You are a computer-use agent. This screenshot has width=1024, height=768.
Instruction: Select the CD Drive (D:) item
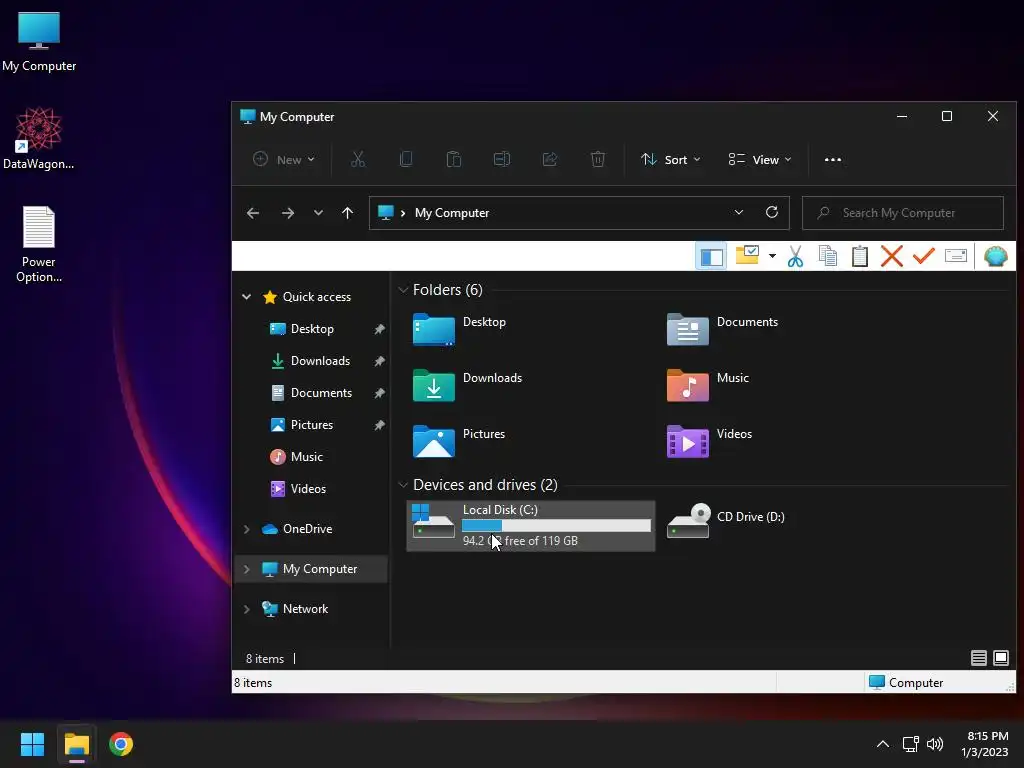[726, 520]
